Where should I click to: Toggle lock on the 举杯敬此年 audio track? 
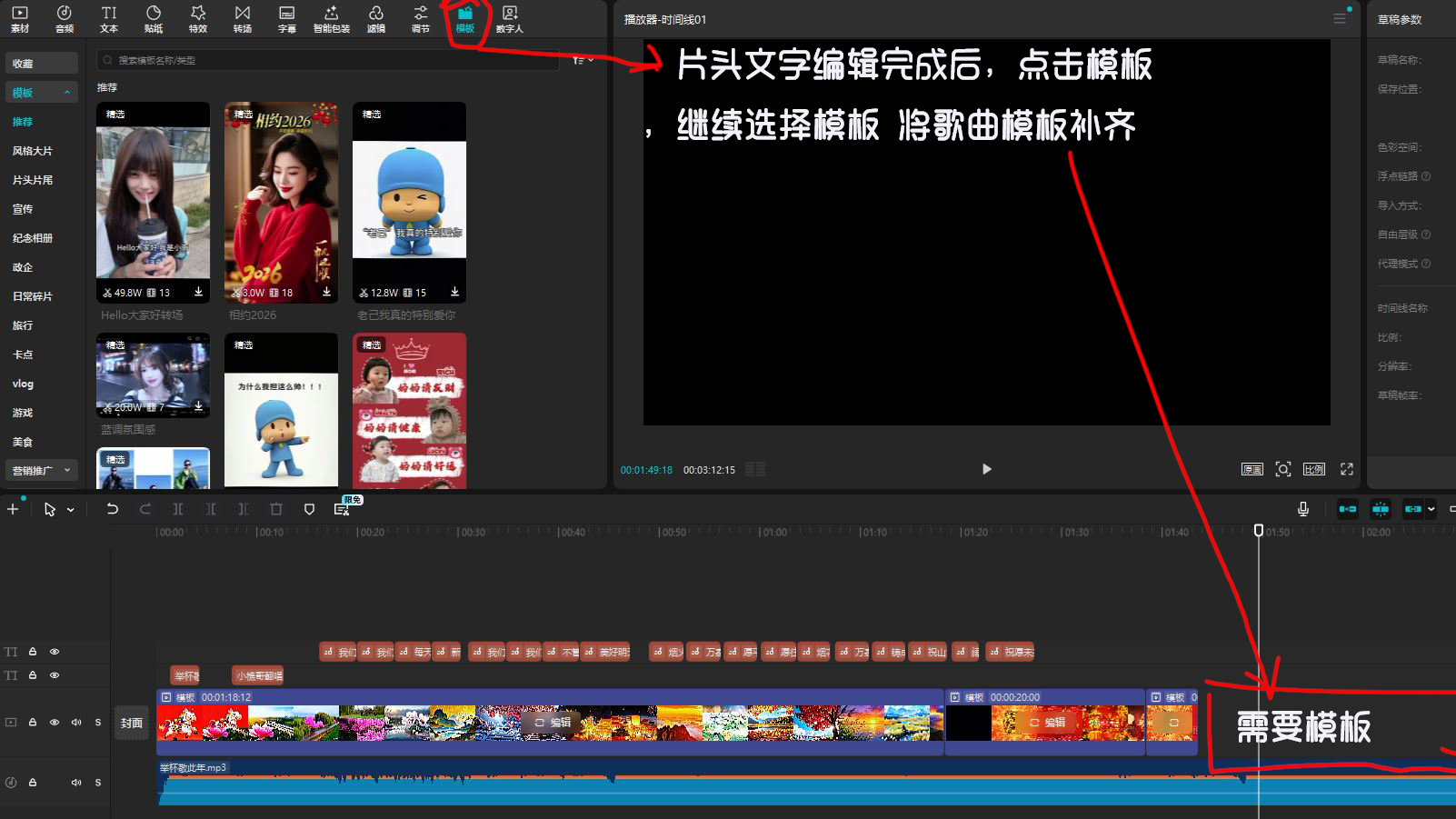(x=33, y=783)
